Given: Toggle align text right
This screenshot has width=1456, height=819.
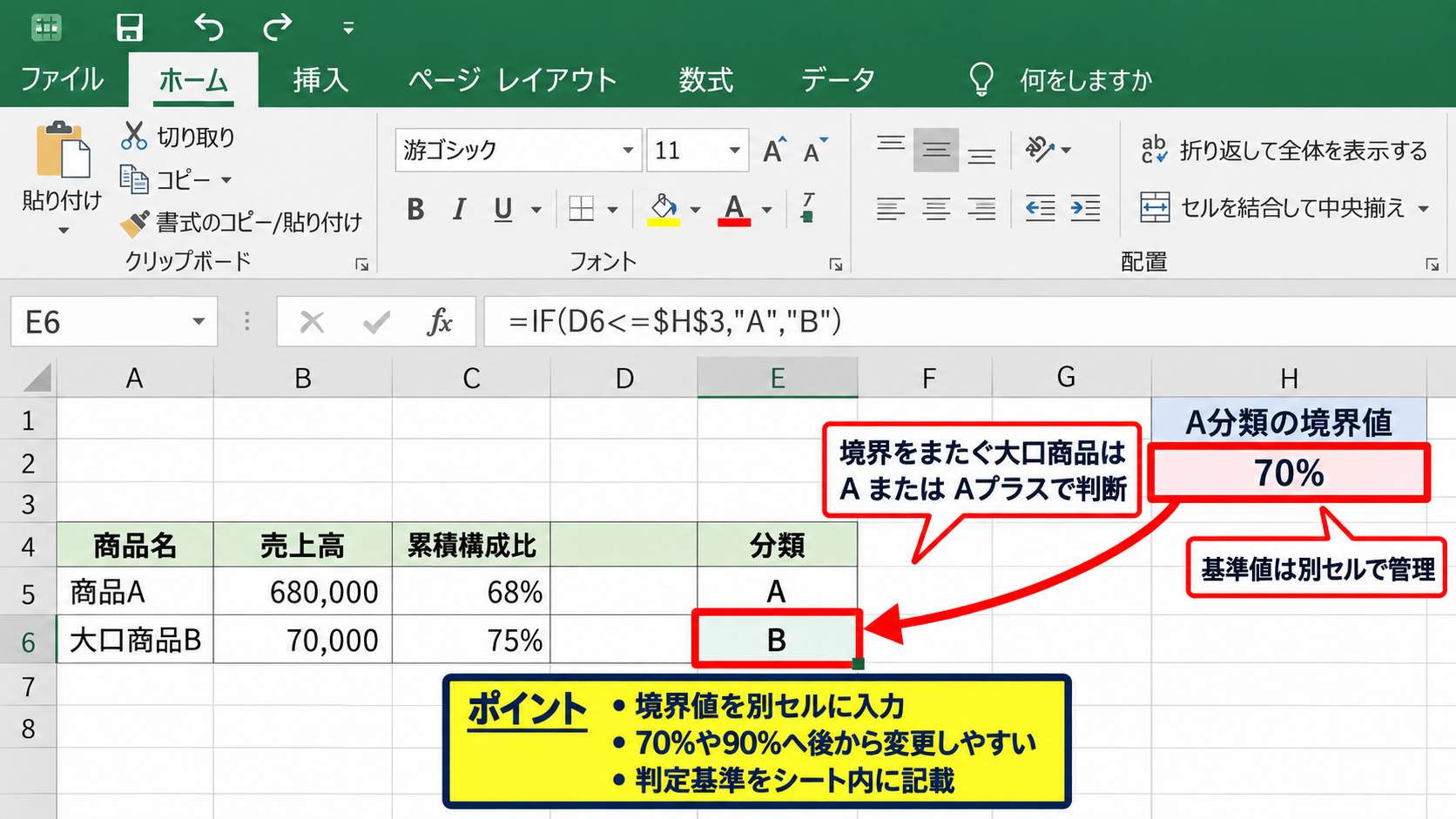Looking at the screenshot, I should 981,209.
